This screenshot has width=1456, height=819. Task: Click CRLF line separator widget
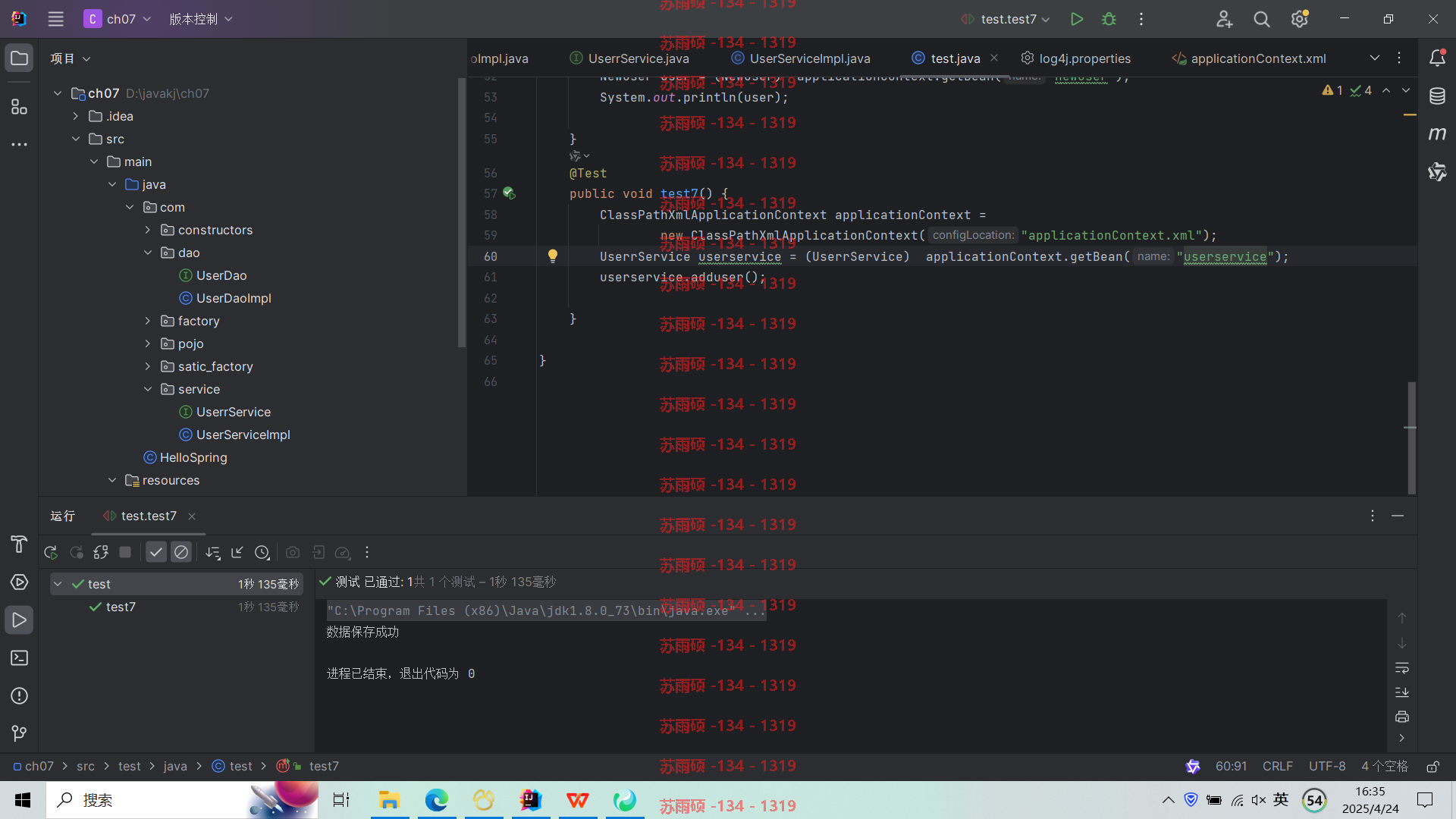coord(1278,767)
